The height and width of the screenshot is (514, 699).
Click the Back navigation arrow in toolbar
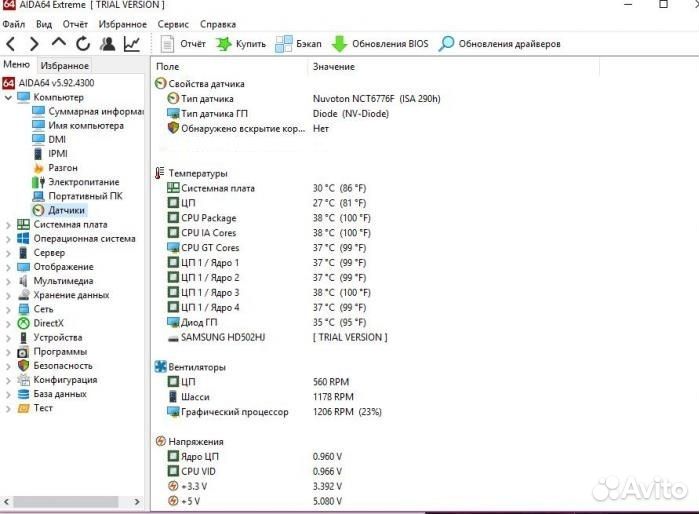point(11,44)
